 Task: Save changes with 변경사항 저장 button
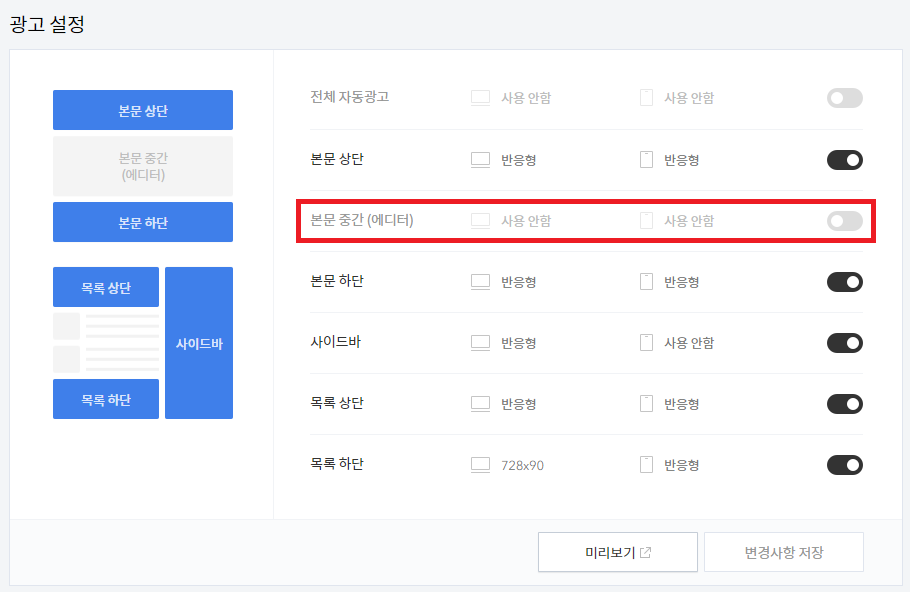pos(783,552)
